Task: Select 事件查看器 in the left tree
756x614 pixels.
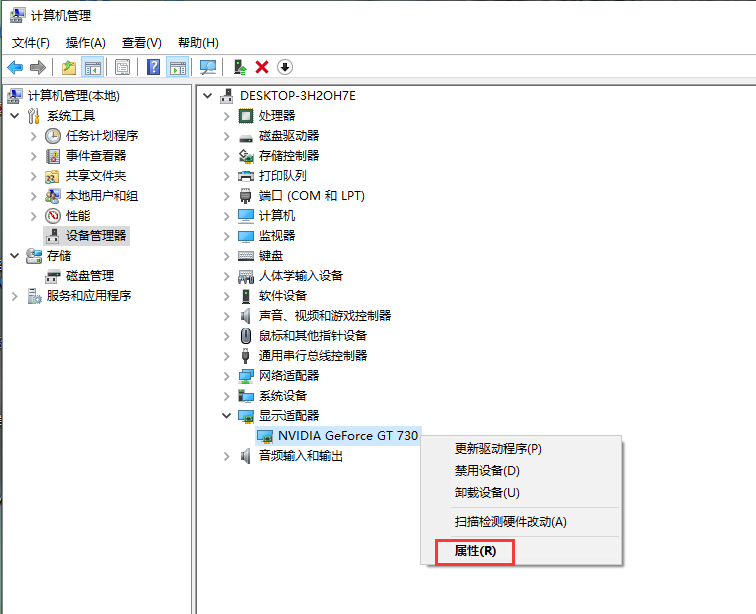Action: (95, 155)
